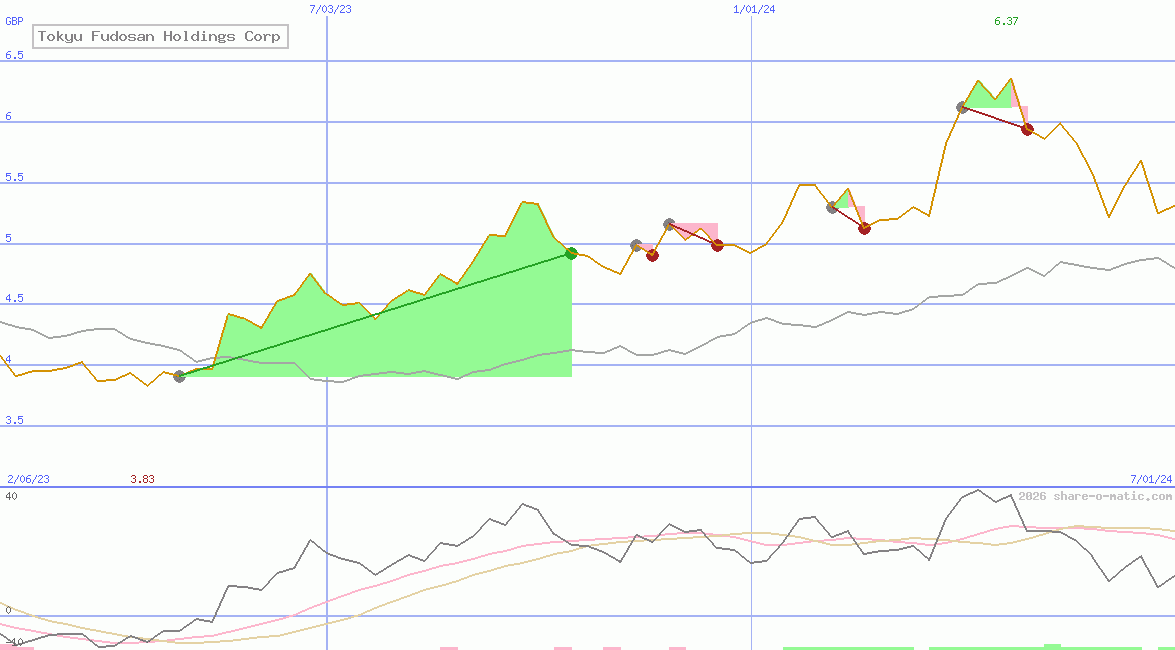Click the grey dot beginning the September pullback

[637, 243]
